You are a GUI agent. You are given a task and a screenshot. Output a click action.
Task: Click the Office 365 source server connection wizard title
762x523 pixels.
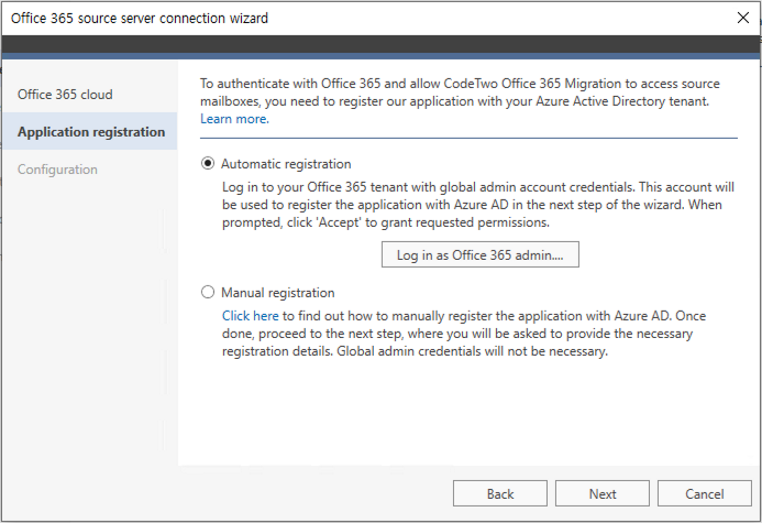point(139,18)
